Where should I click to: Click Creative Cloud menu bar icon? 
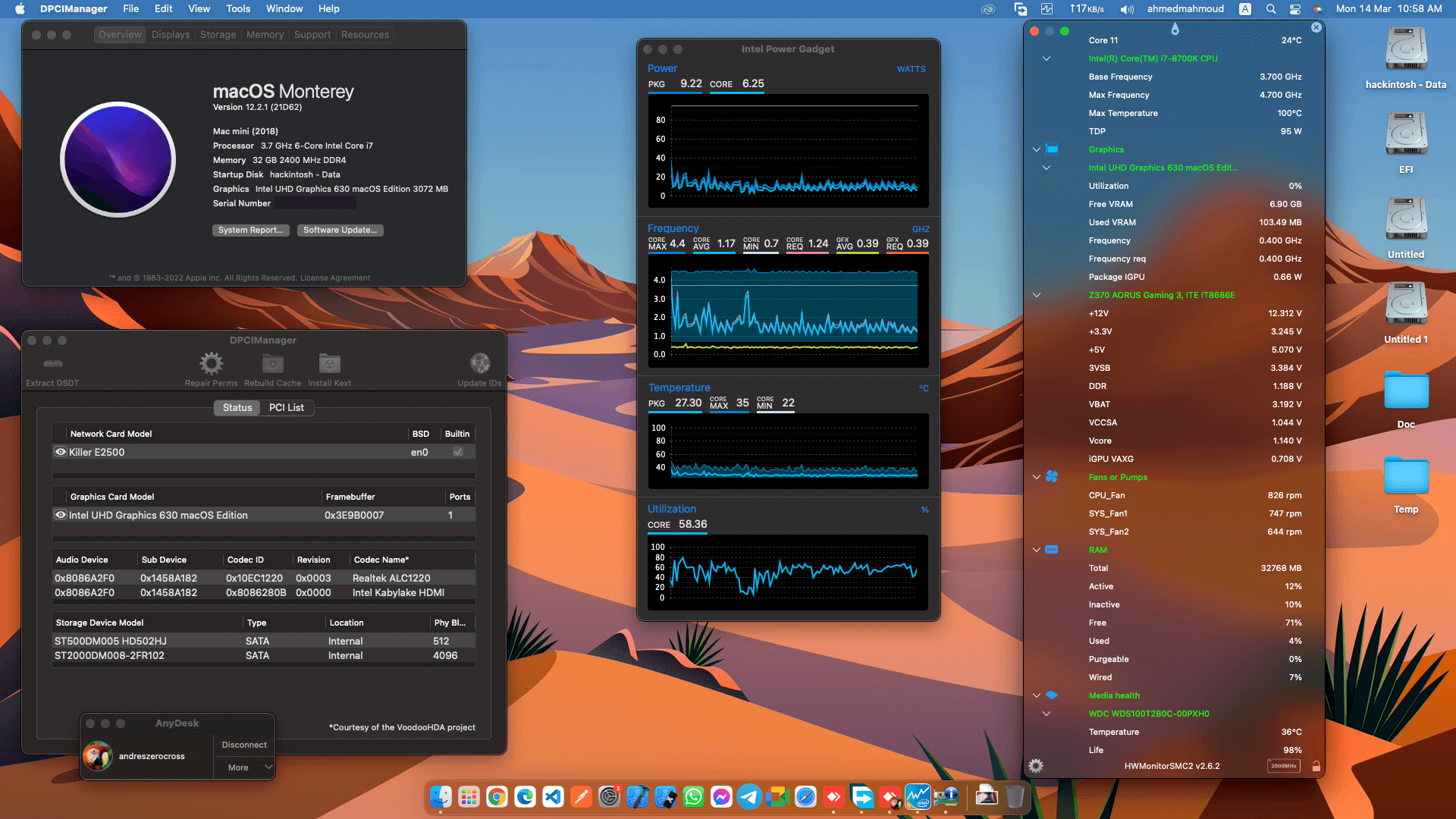click(x=987, y=9)
